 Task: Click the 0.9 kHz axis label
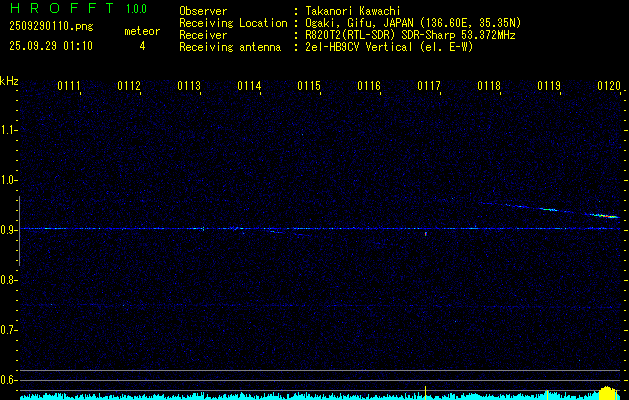pyautogui.click(x=8, y=230)
